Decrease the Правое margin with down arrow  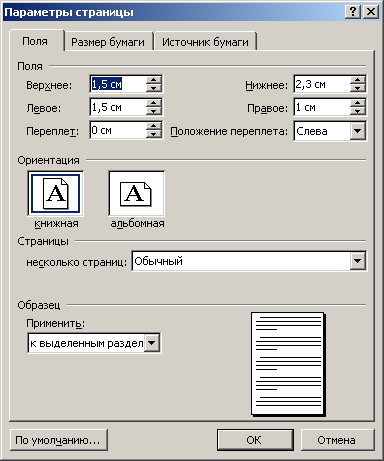pyautogui.click(x=358, y=111)
